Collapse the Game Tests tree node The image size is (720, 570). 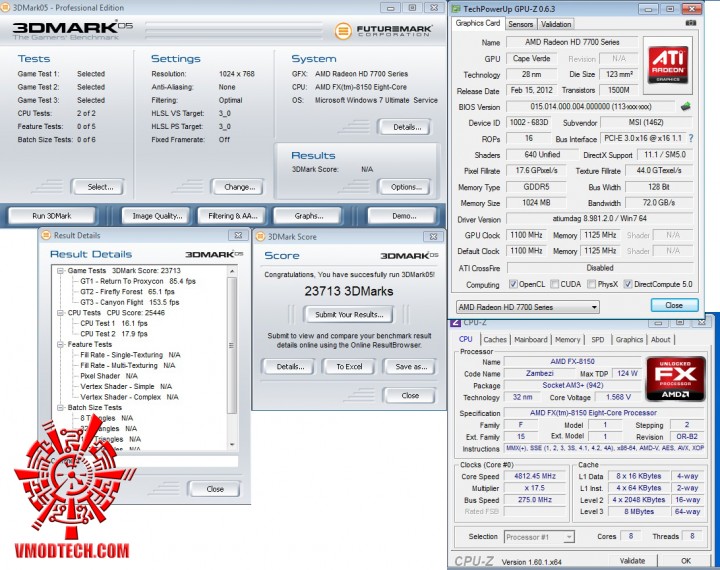[x=60, y=271]
